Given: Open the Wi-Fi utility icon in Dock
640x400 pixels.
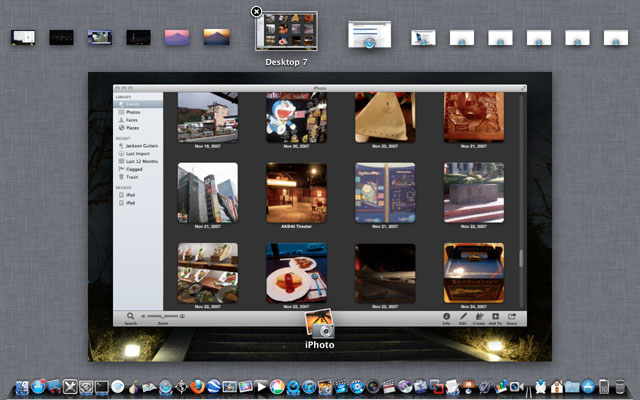Looking at the screenshot, I should click(x=118, y=387).
